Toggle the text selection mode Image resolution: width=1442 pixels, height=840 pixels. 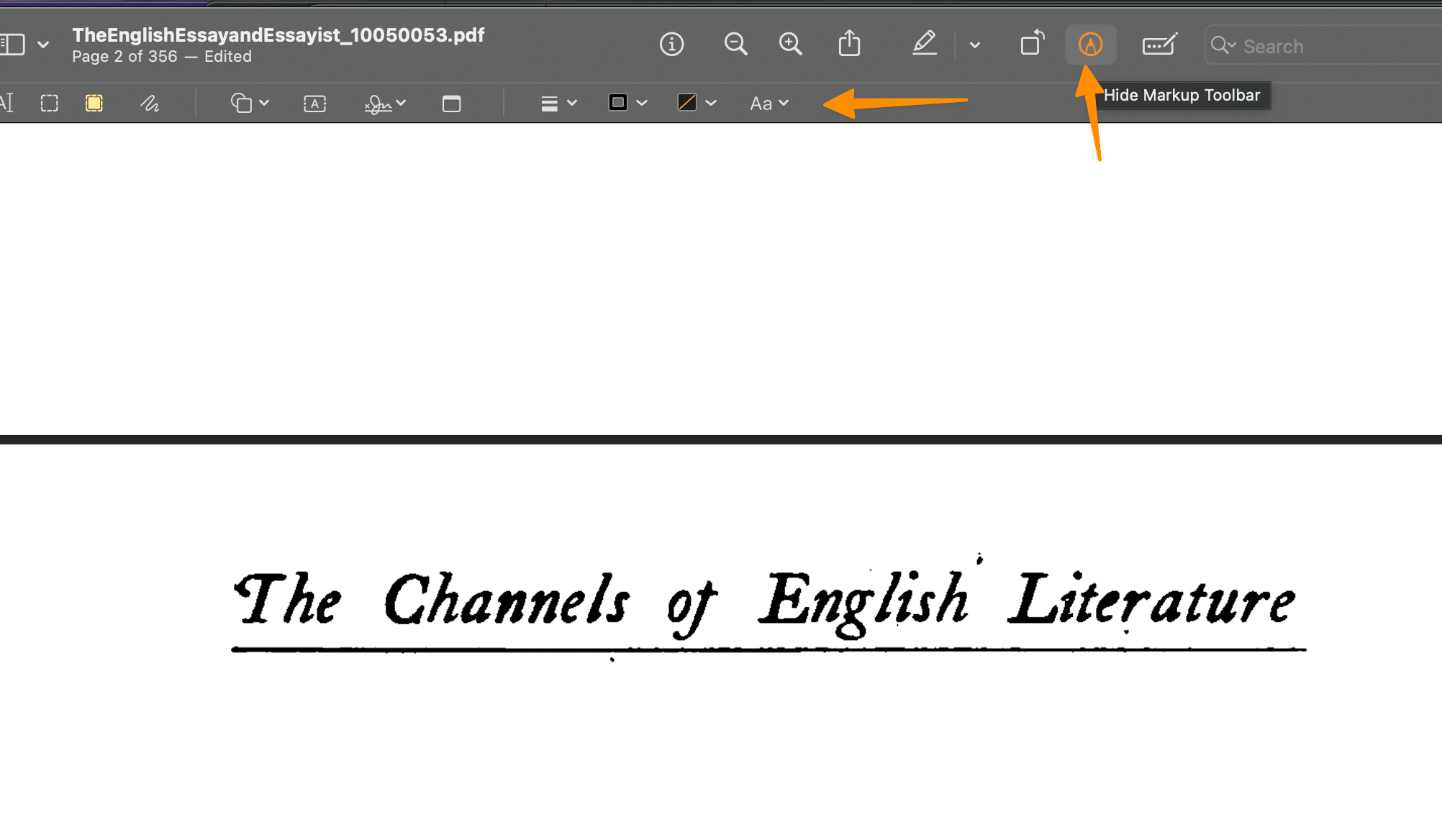pos(8,103)
